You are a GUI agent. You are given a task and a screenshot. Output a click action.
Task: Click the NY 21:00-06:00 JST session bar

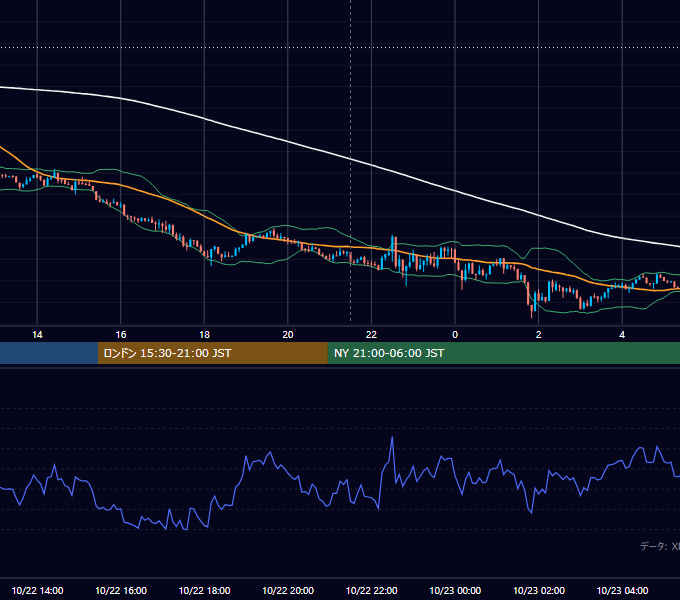point(503,353)
